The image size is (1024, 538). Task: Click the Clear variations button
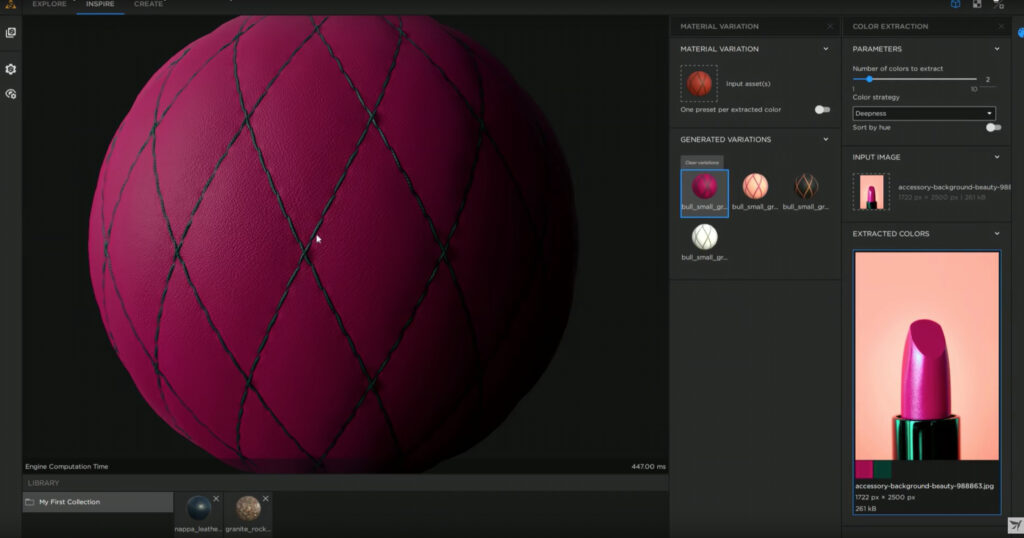click(x=702, y=163)
